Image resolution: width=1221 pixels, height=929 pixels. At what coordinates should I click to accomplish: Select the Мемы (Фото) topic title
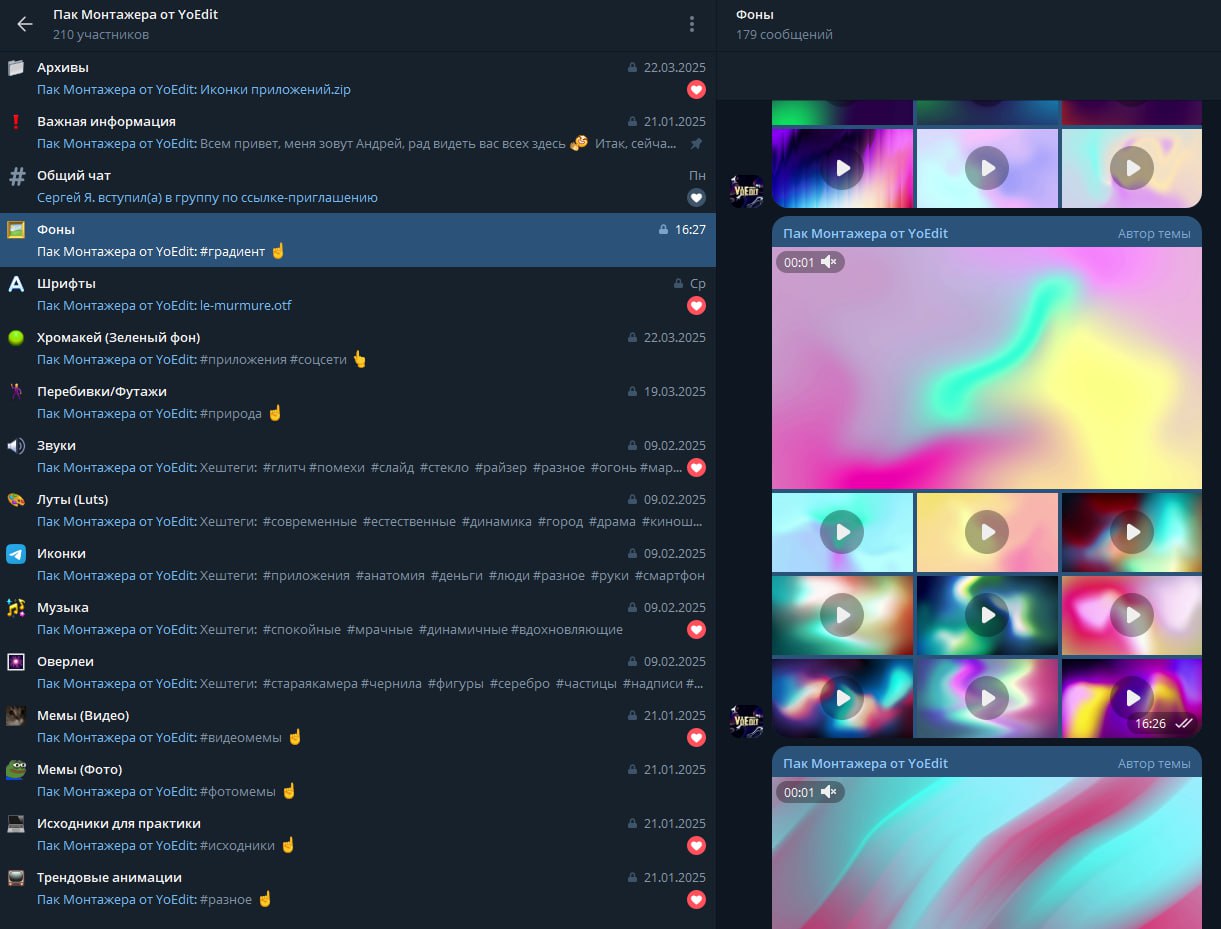[79, 770]
